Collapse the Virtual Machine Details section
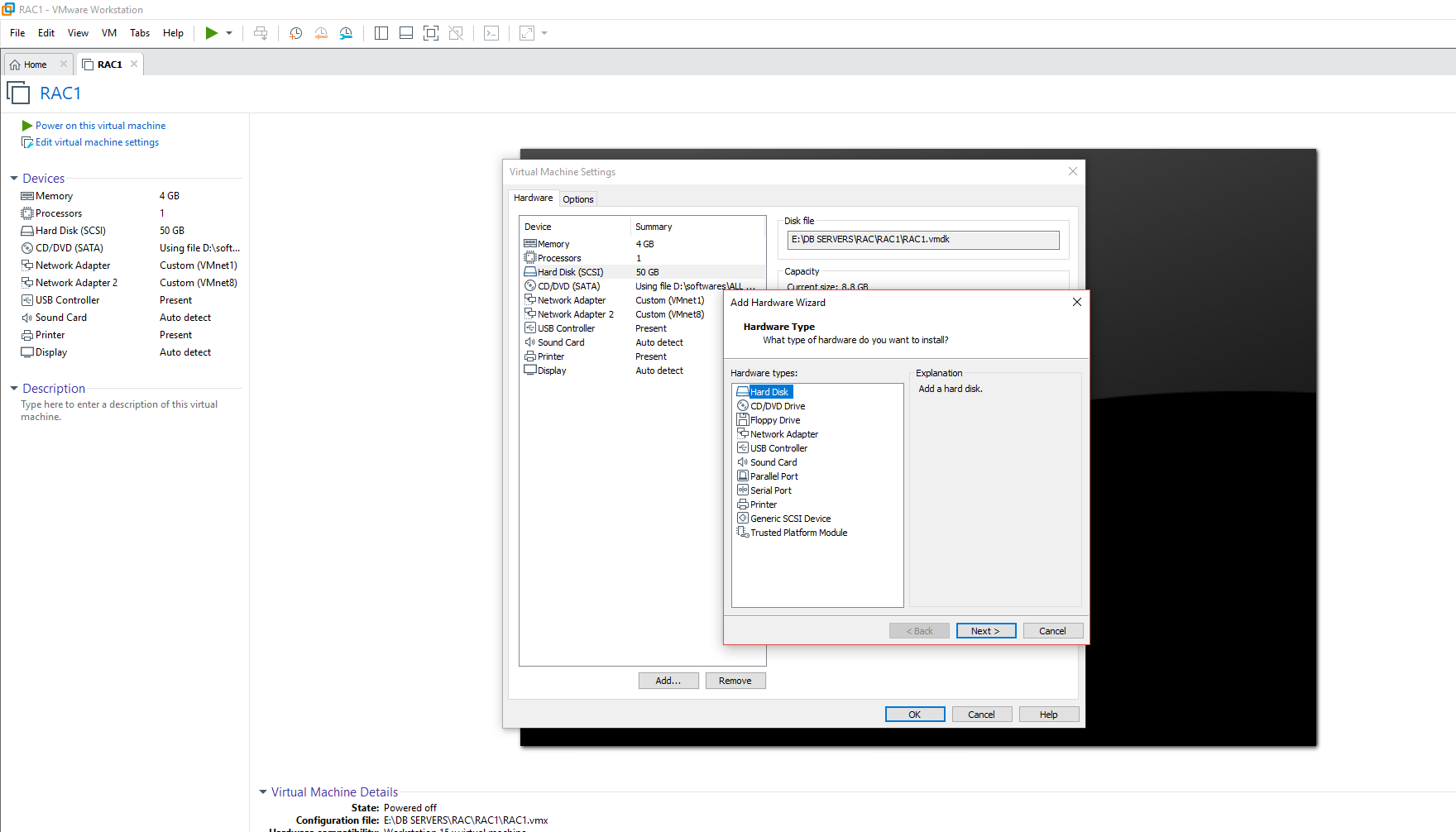This screenshot has height=832, width=1456. point(263,792)
